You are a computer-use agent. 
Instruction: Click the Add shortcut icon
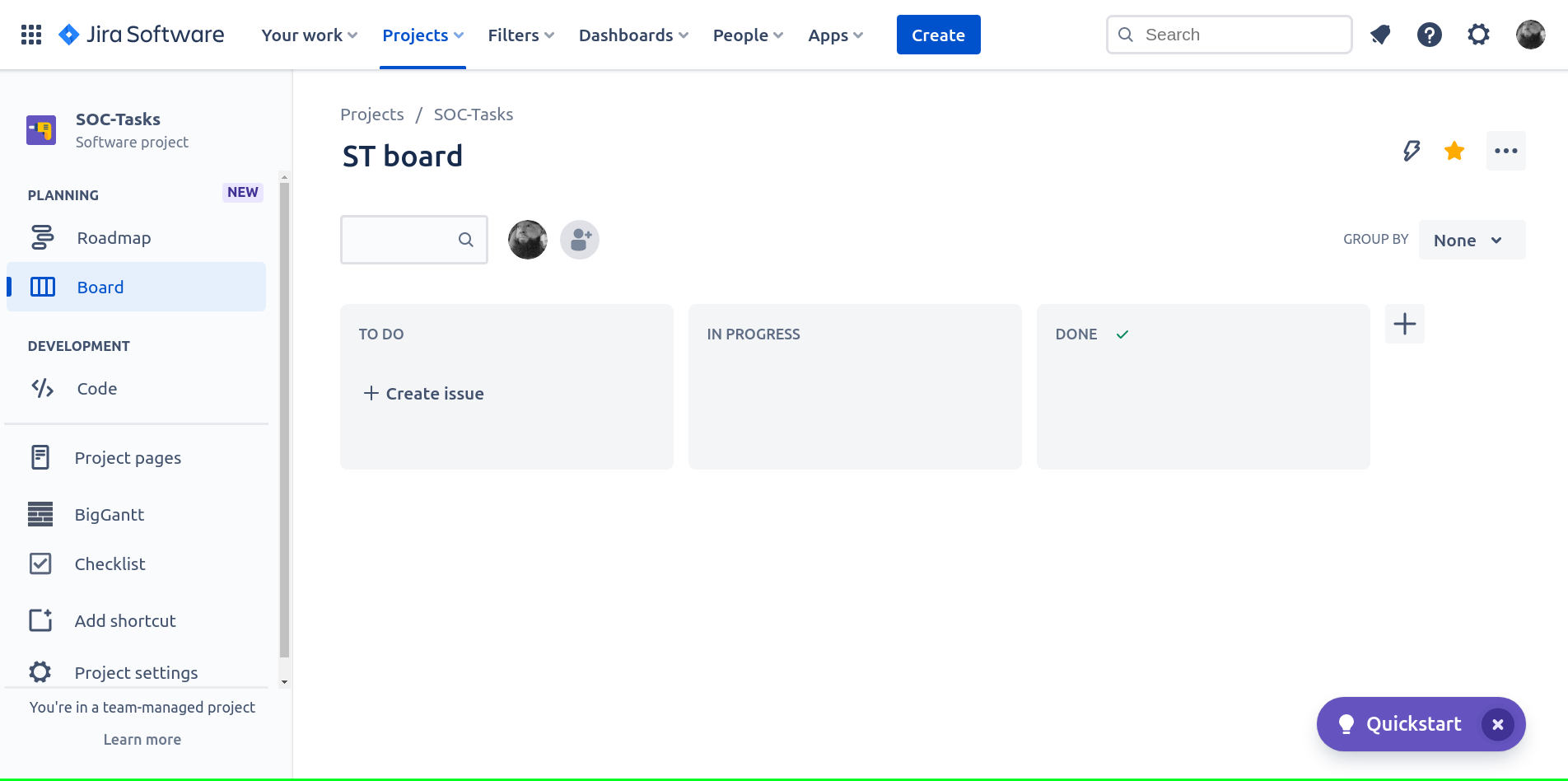point(40,620)
